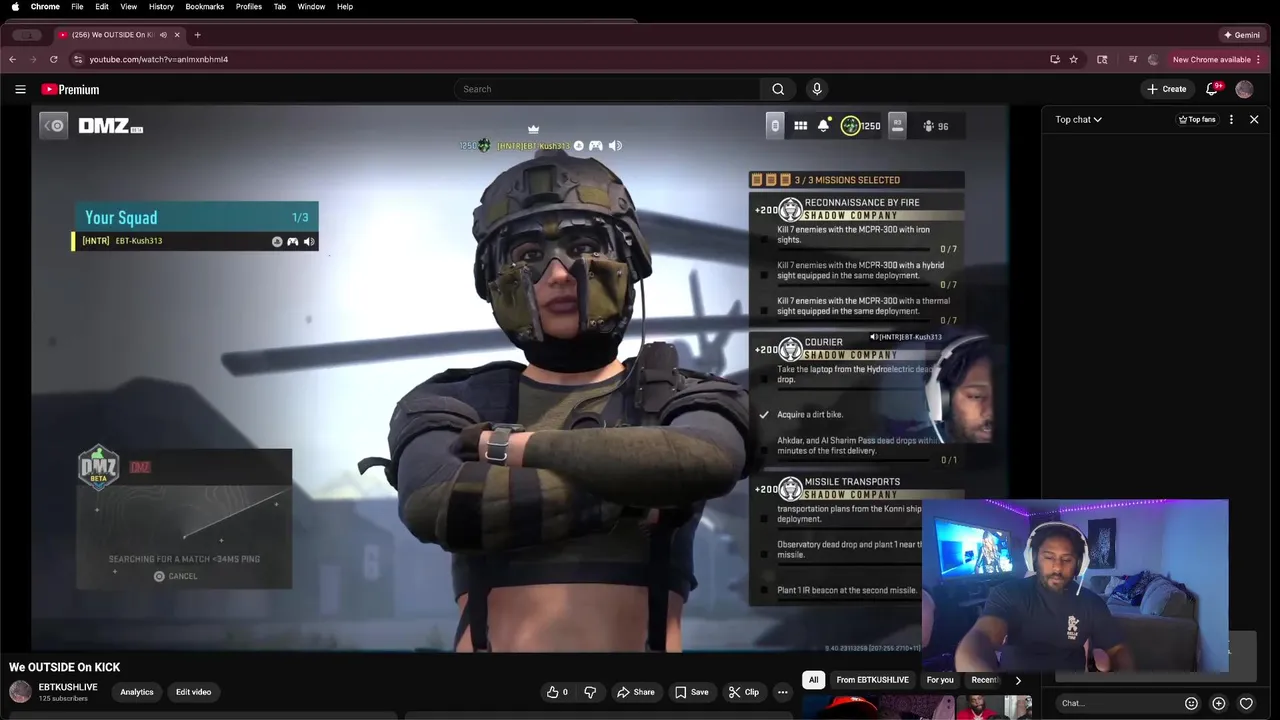
Task: Open channel Analytics
Action: [137, 692]
